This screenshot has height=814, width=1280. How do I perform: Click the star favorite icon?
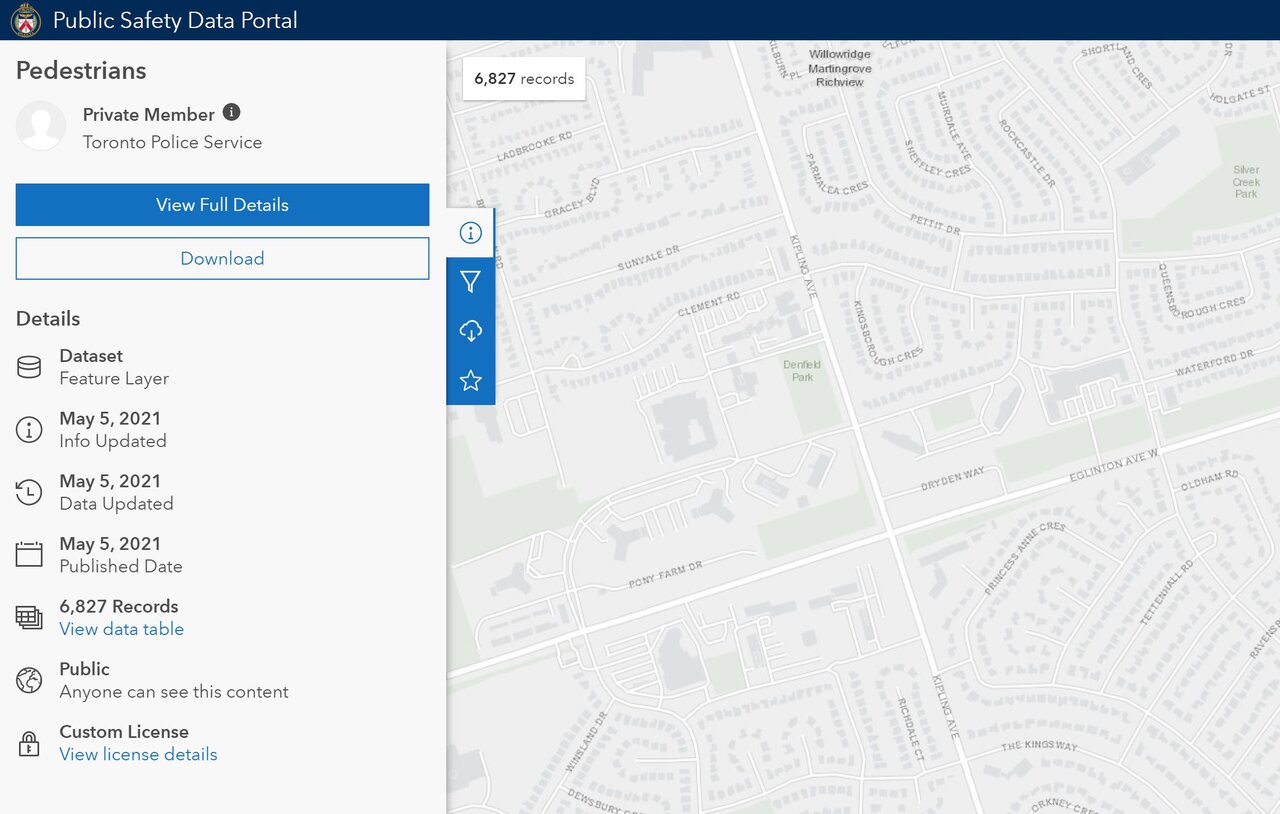(471, 380)
